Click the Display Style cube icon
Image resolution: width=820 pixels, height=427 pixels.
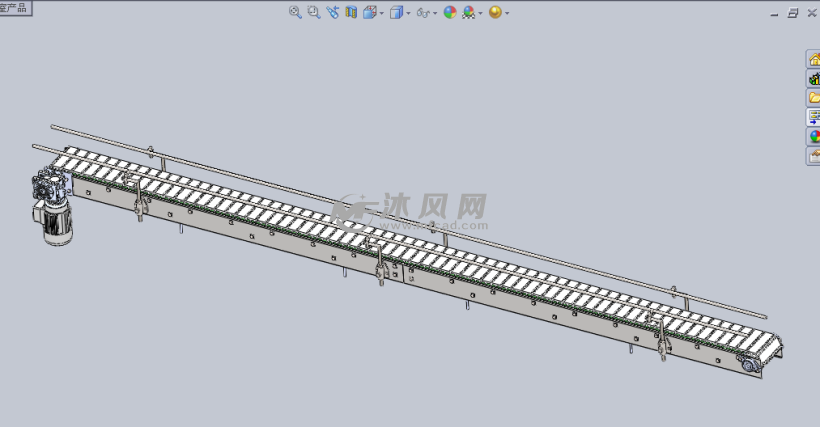click(396, 13)
